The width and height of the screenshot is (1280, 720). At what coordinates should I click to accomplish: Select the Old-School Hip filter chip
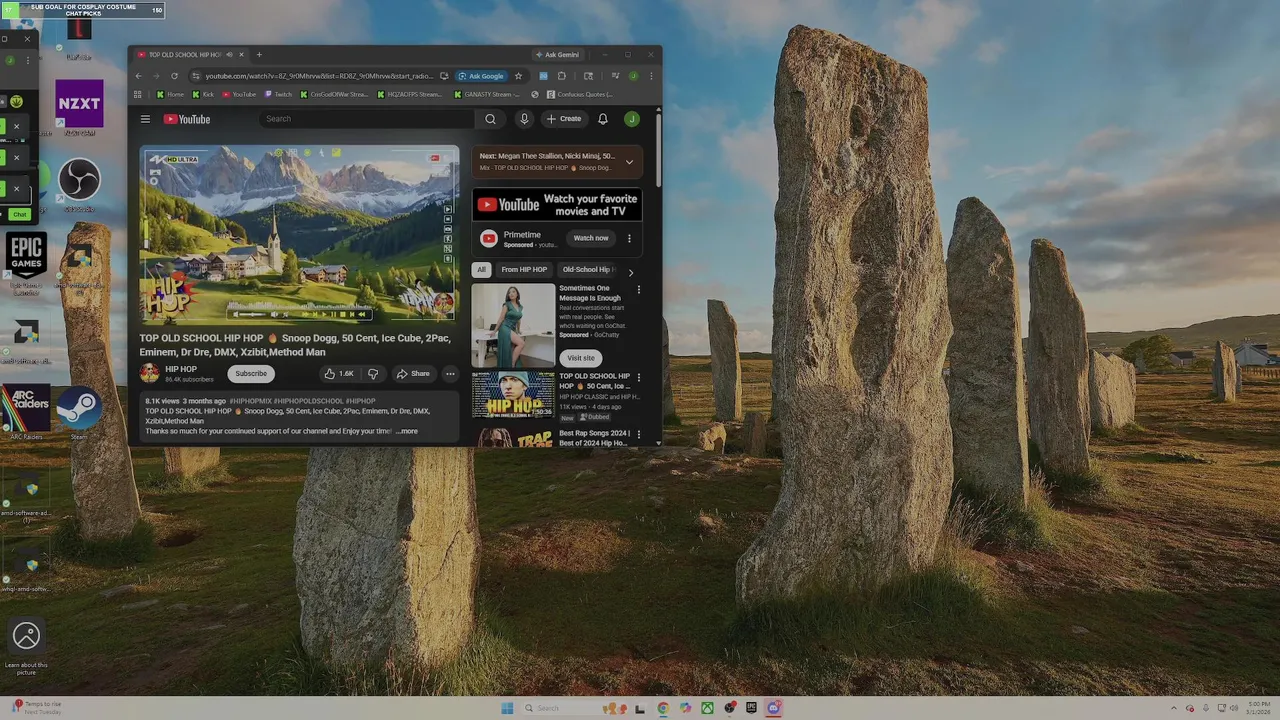pyautogui.click(x=588, y=269)
